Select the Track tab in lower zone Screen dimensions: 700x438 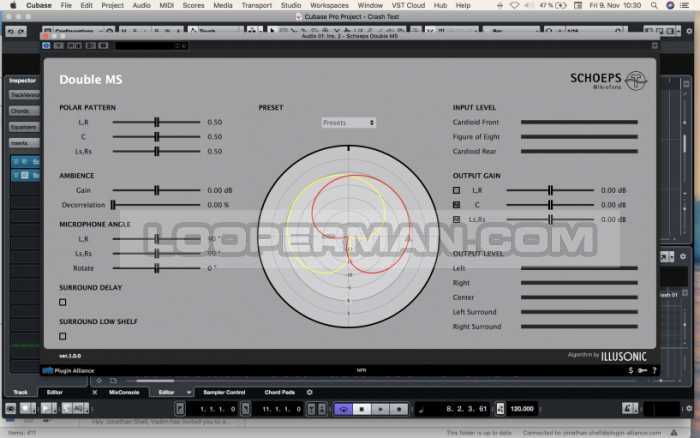(20, 392)
